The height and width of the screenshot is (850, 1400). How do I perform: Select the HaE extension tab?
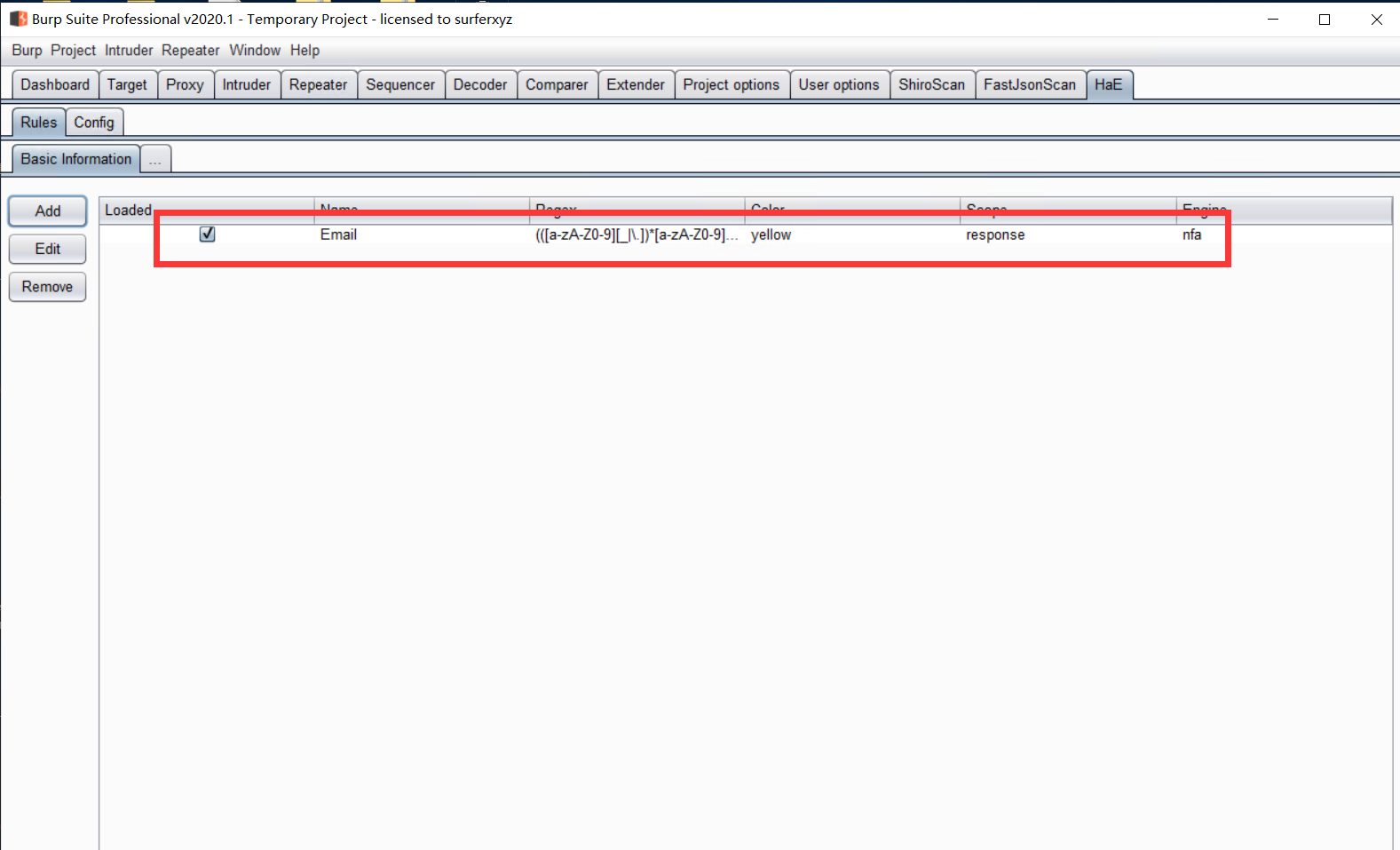[1109, 84]
